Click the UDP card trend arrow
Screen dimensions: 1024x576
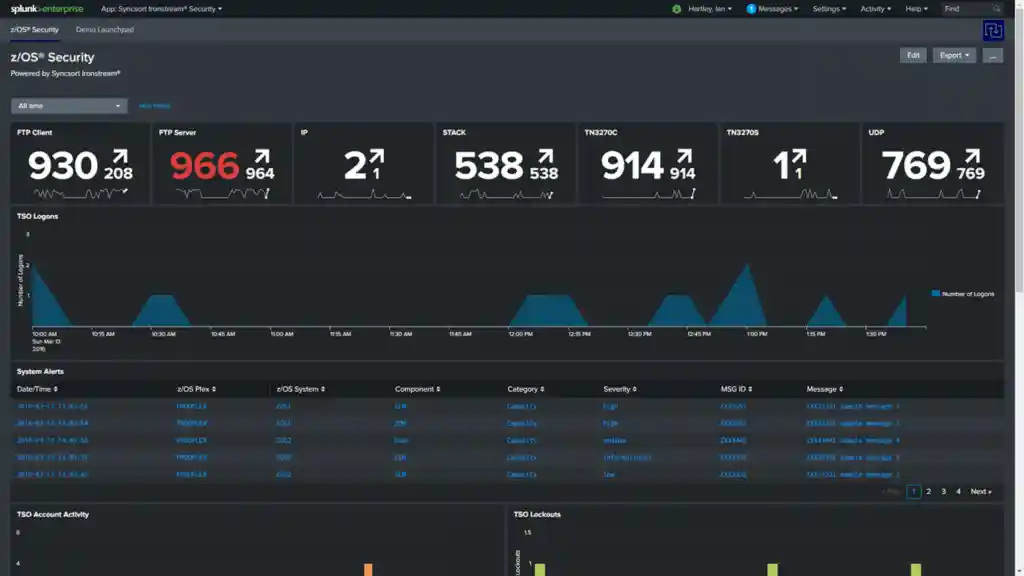click(x=972, y=157)
